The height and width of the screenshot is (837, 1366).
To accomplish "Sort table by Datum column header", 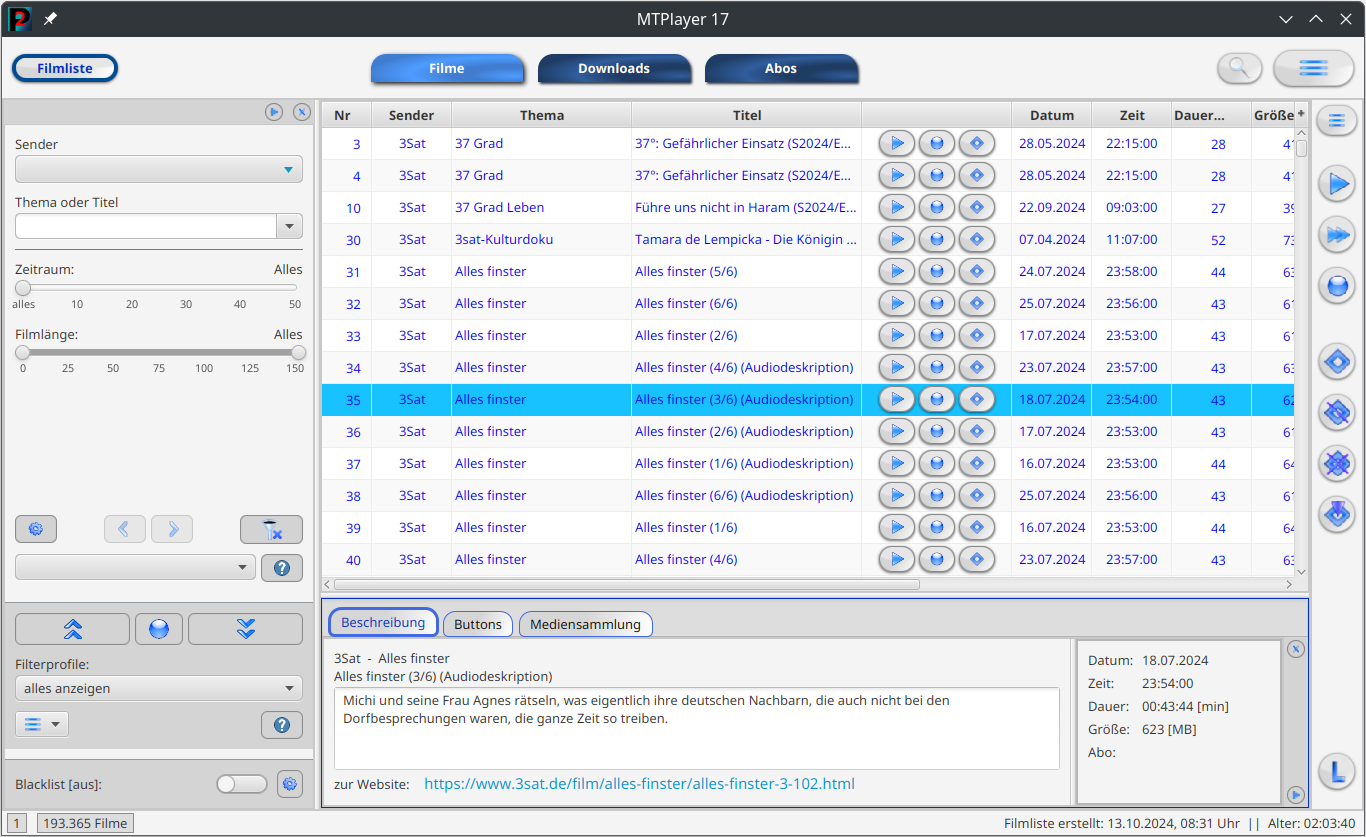I will click(1052, 115).
